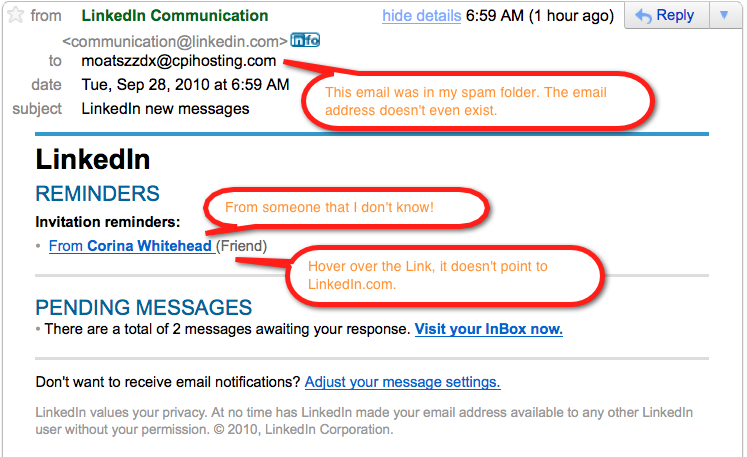Viewport: 747px width, 457px height.
Task: Click Visit your InBox now link
Action: pyautogui.click(x=488, y=329)
